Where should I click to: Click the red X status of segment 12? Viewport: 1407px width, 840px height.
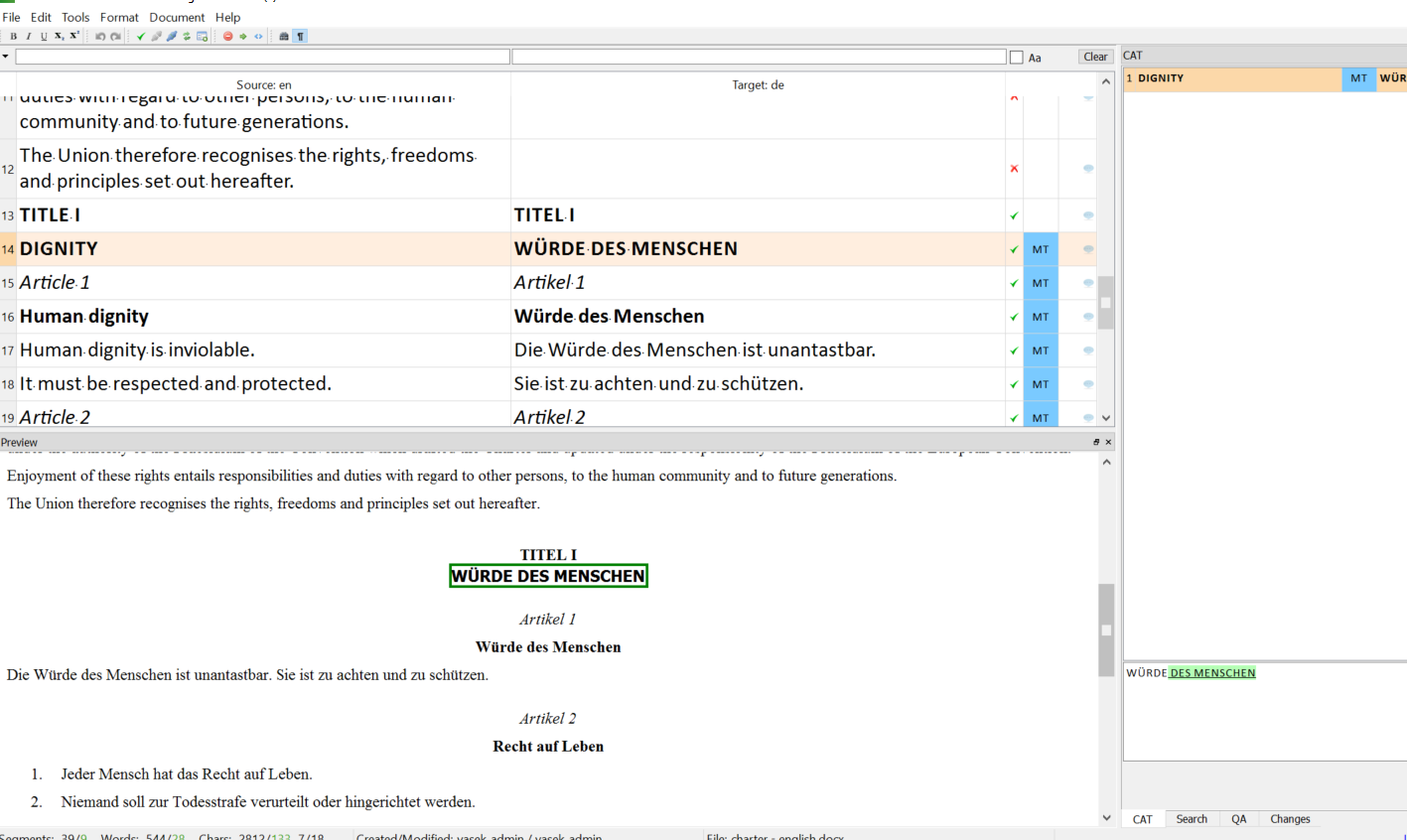coord(1014,169)
